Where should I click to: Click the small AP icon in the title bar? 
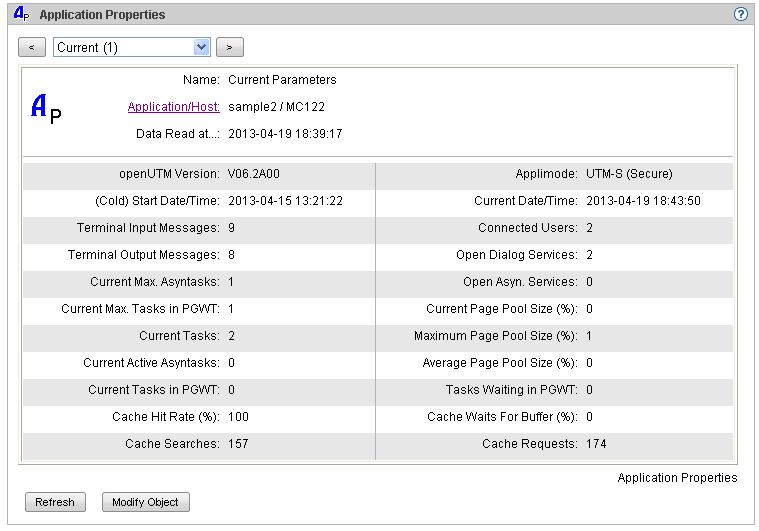coord(22,15)
